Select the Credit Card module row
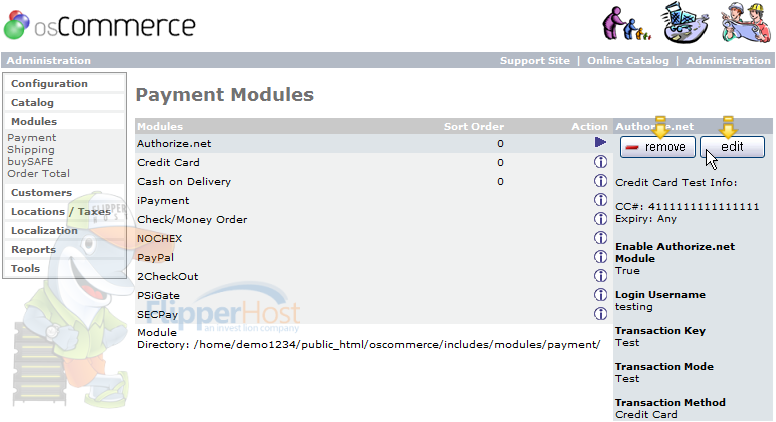The image size is (776, 422). pos(374,162)
